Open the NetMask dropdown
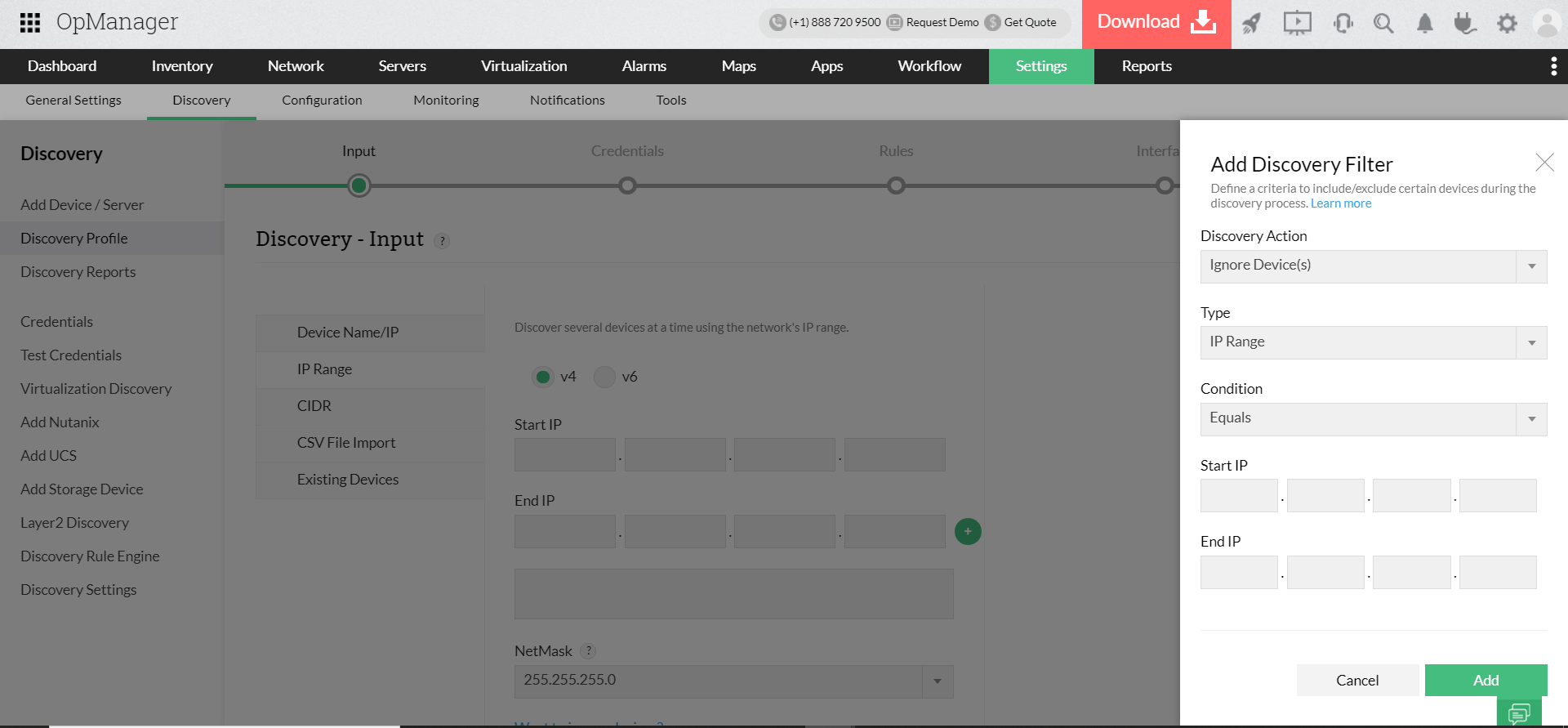1568x728 pixels. [x=733, y=681]
